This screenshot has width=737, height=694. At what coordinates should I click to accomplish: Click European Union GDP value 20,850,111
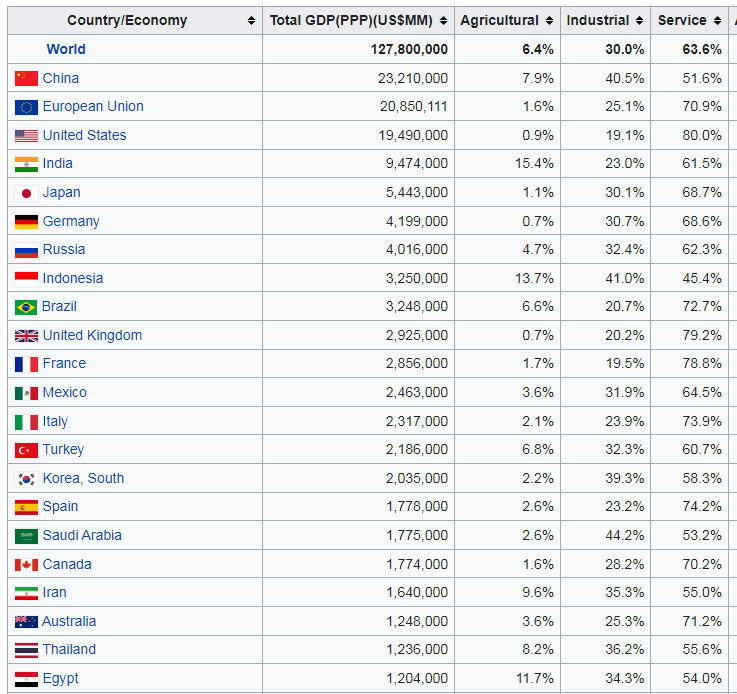click(x=414, y=107)
